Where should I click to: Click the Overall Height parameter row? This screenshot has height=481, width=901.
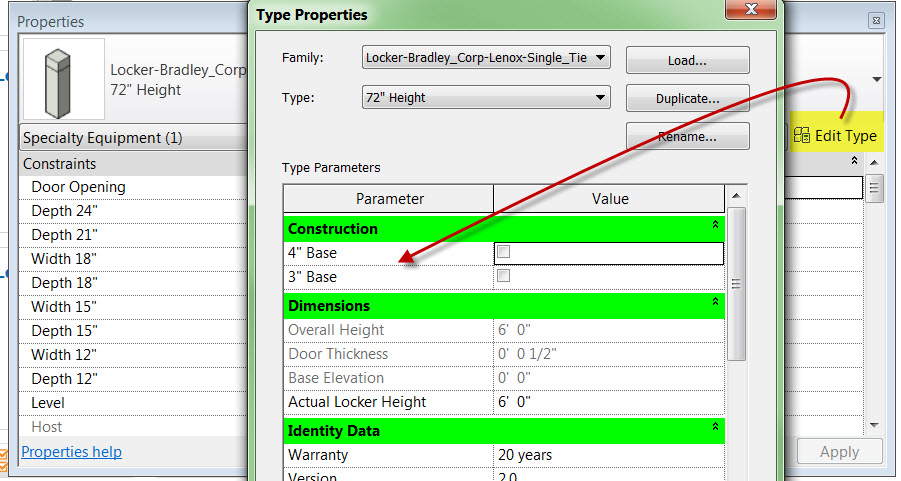click(504, 330)
